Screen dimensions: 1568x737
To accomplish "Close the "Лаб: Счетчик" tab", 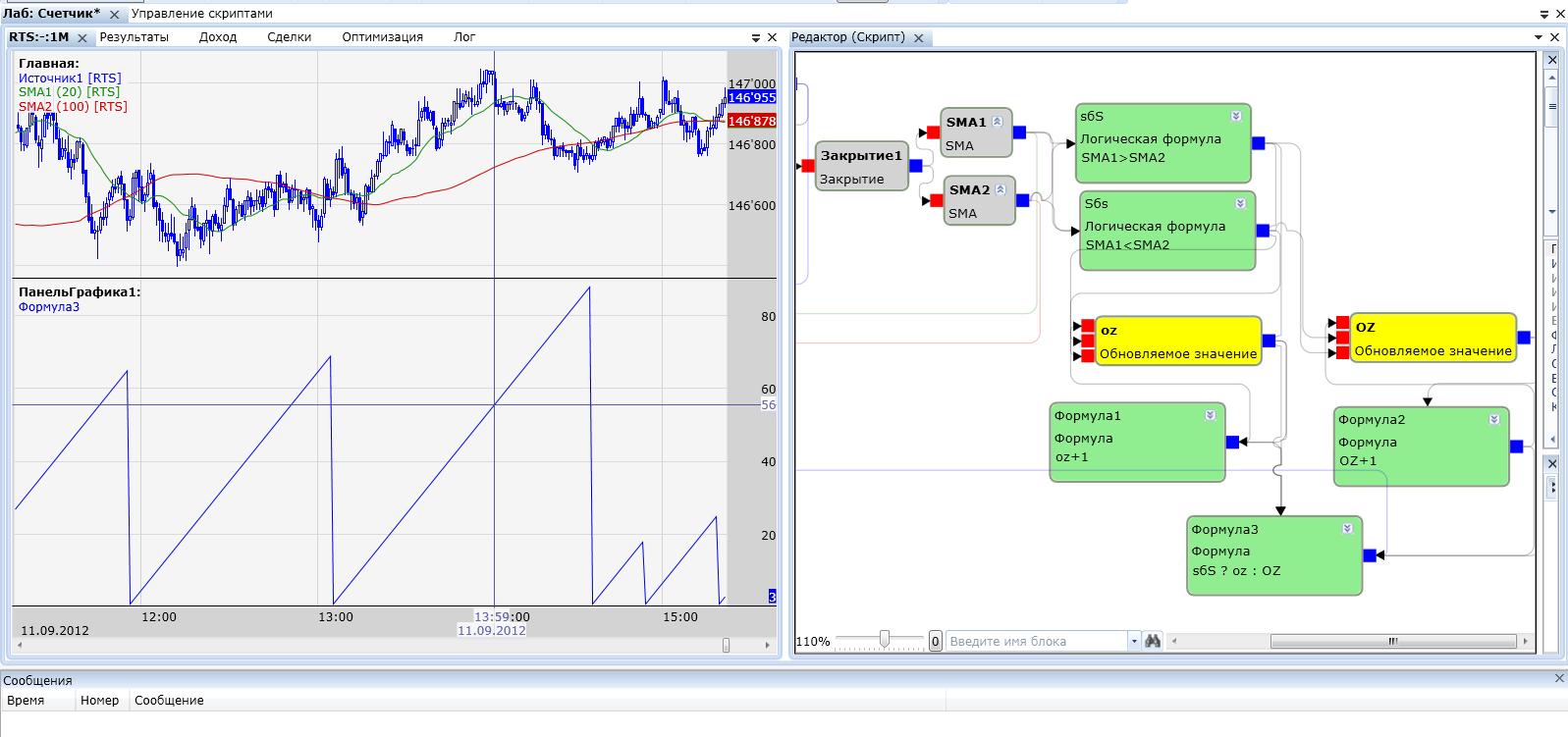I will click(115, 15).
